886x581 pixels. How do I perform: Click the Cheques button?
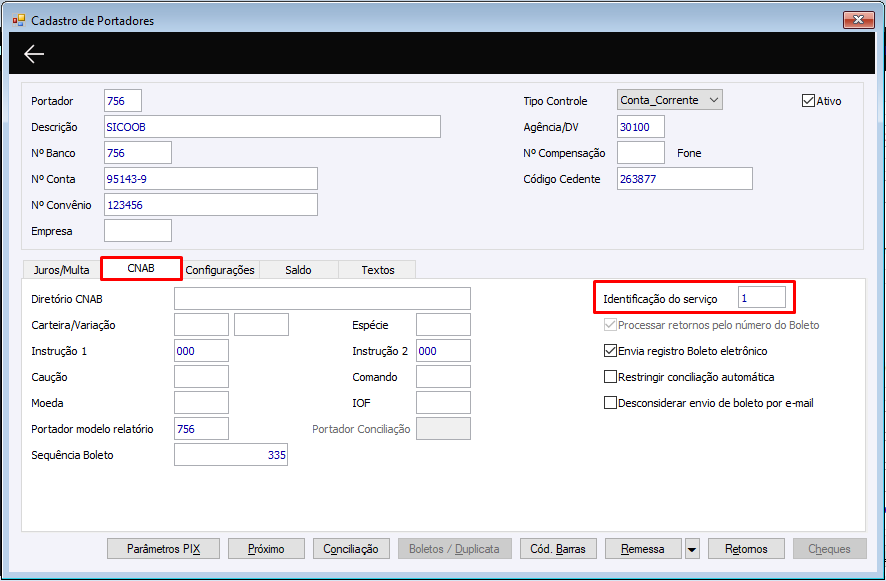point(829,549)
